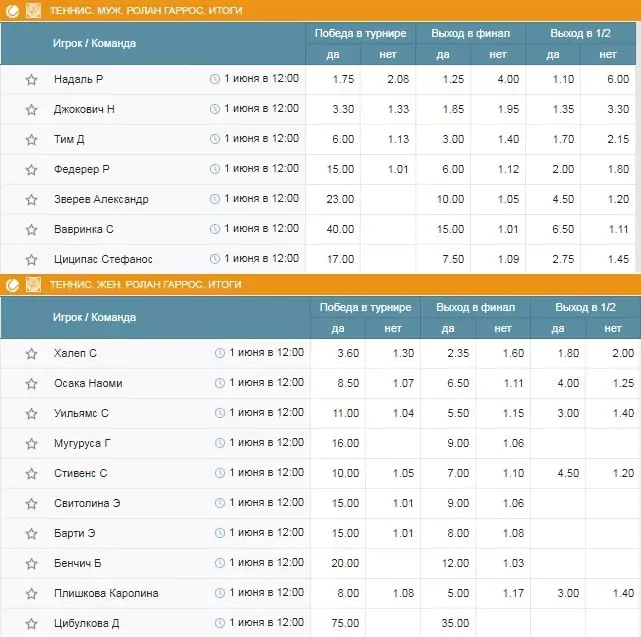Pick Джокович tournament win odds 3.30

(343, 109)
